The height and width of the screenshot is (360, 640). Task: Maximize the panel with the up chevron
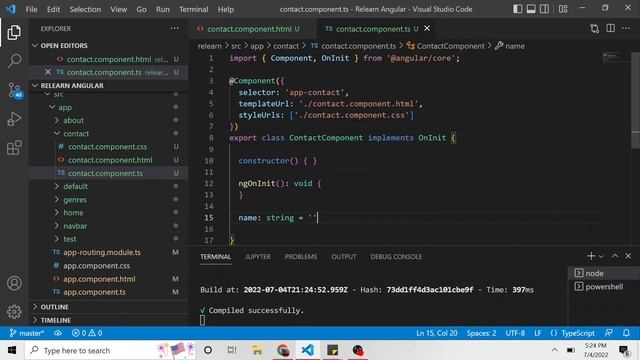[615, 256]
